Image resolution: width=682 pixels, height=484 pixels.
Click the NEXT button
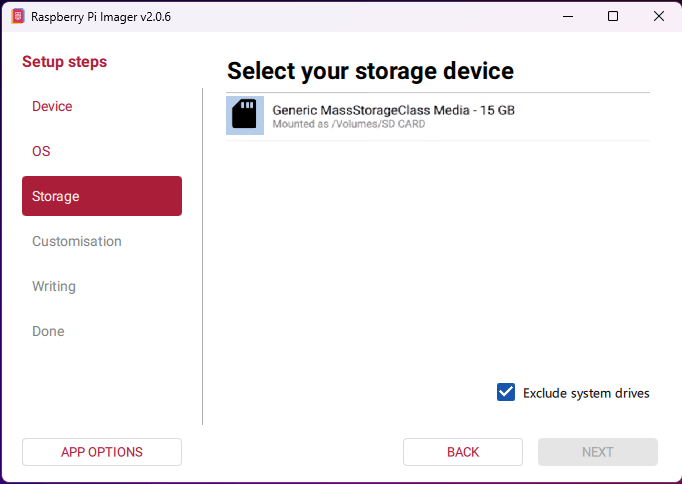click(x=597, y=452)
